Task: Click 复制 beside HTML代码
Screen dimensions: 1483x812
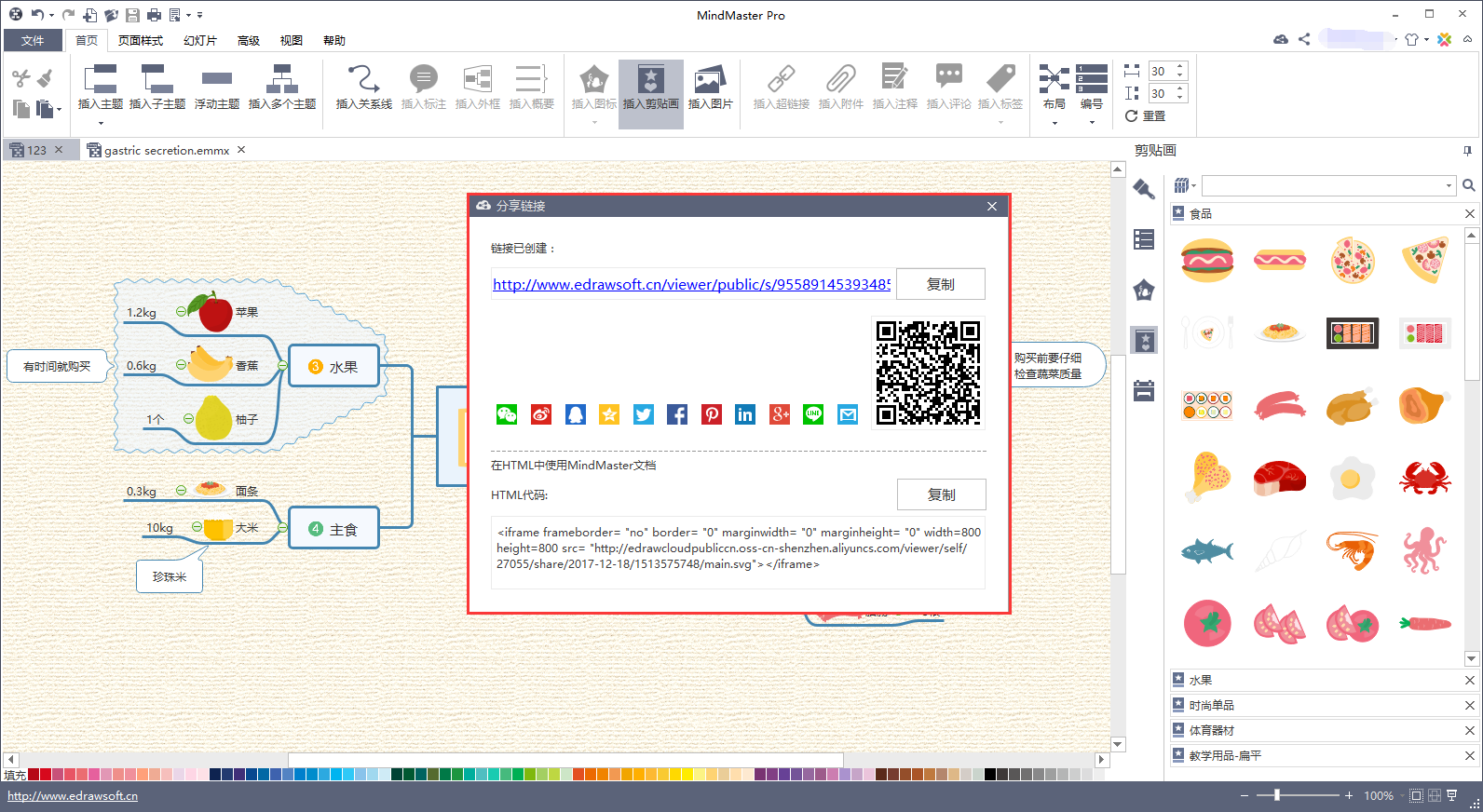Action: (x=942, y=494)
